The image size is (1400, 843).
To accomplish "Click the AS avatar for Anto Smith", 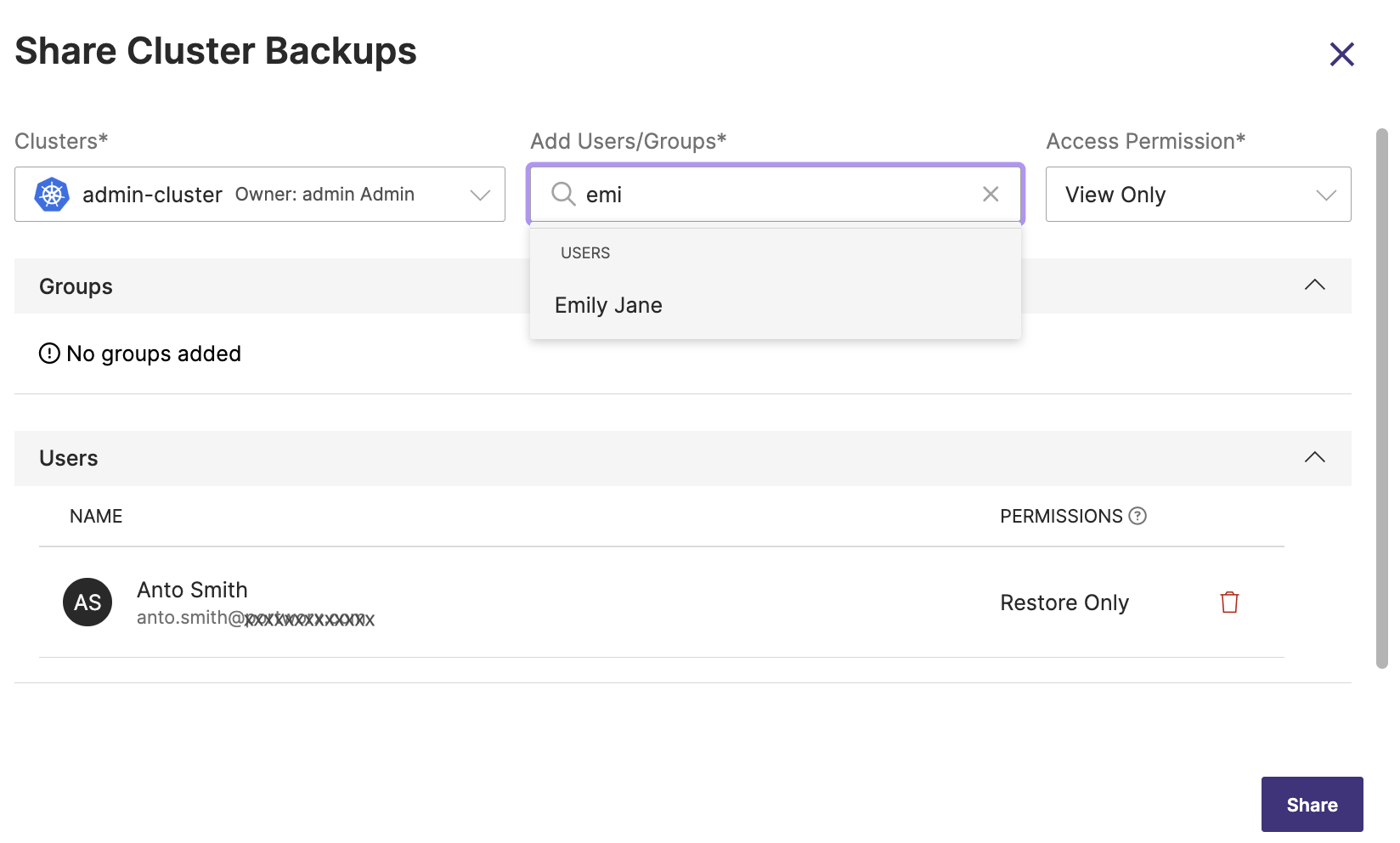I will point(87,603).
